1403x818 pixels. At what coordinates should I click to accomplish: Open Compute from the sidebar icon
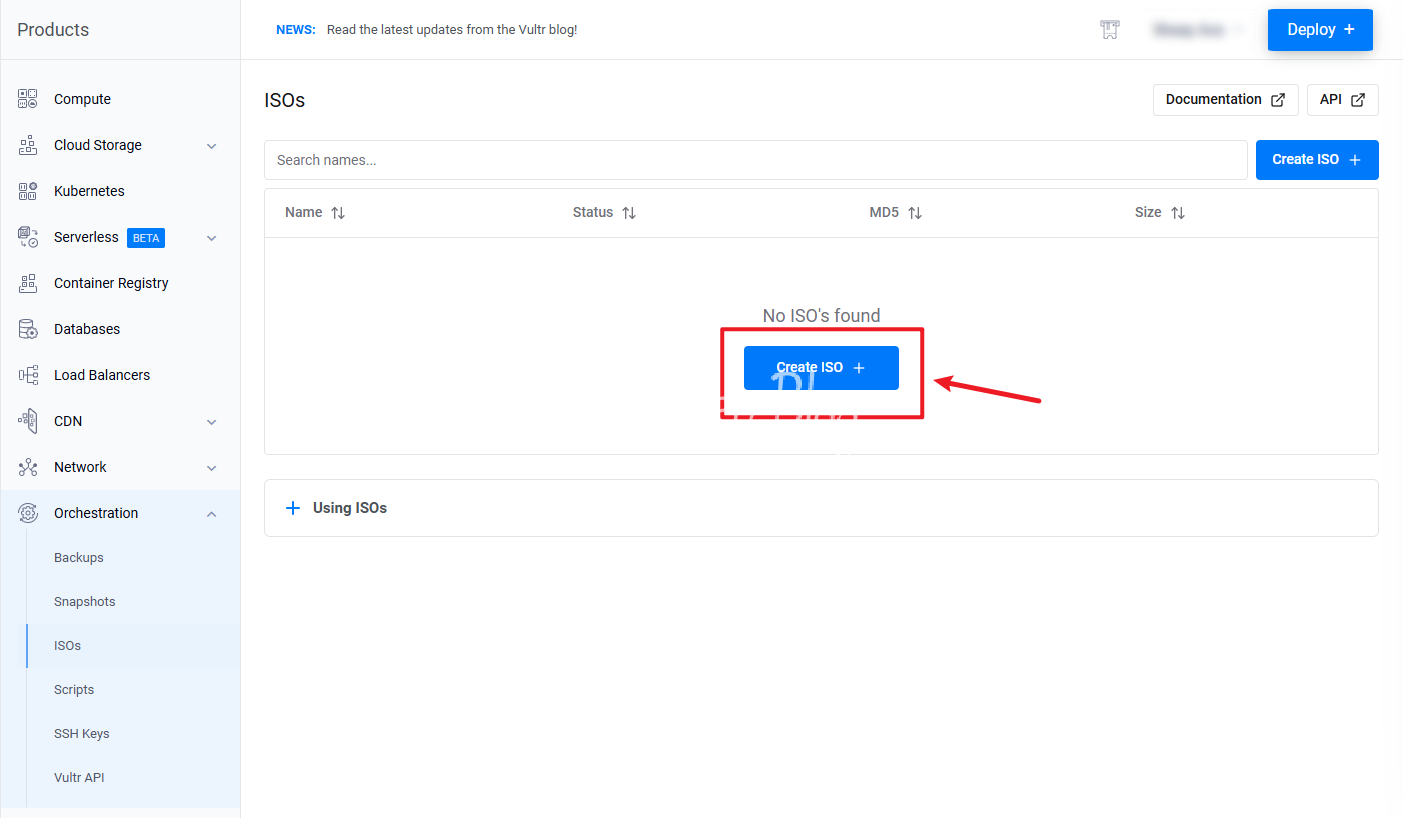pyautogui.click(x=28, y=99)
